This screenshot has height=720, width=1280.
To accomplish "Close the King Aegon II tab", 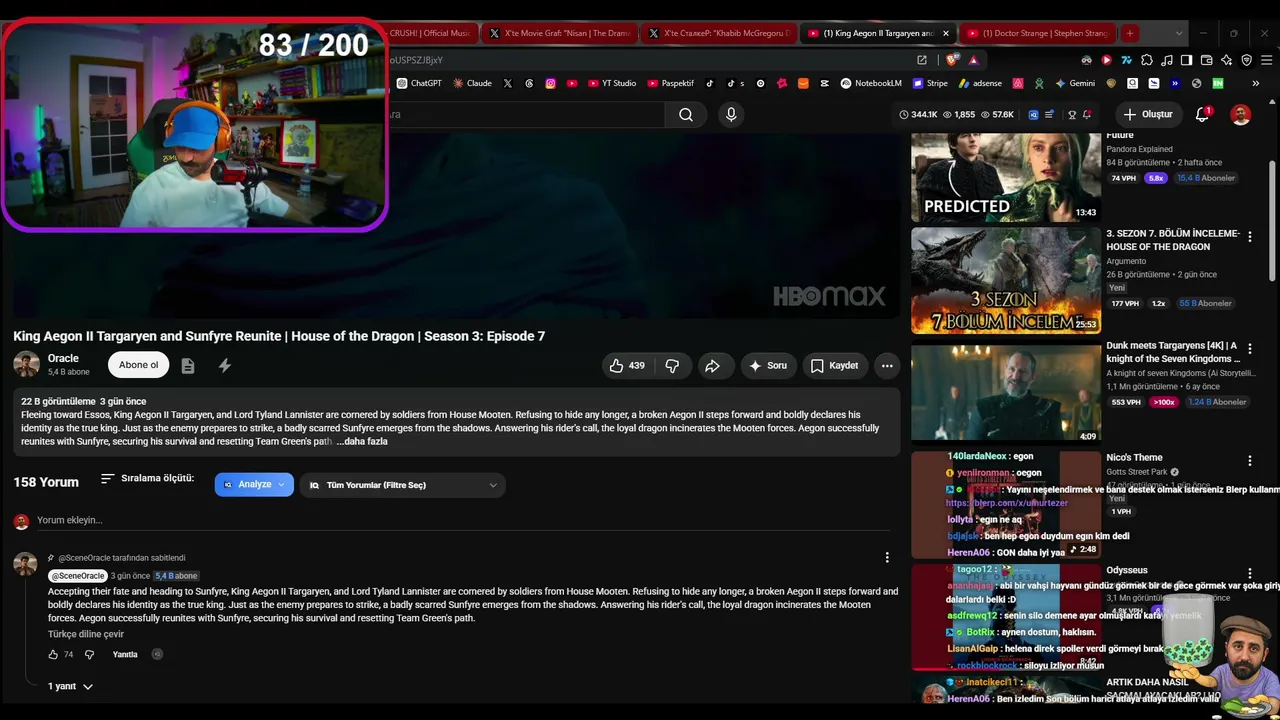I will 946,33.
